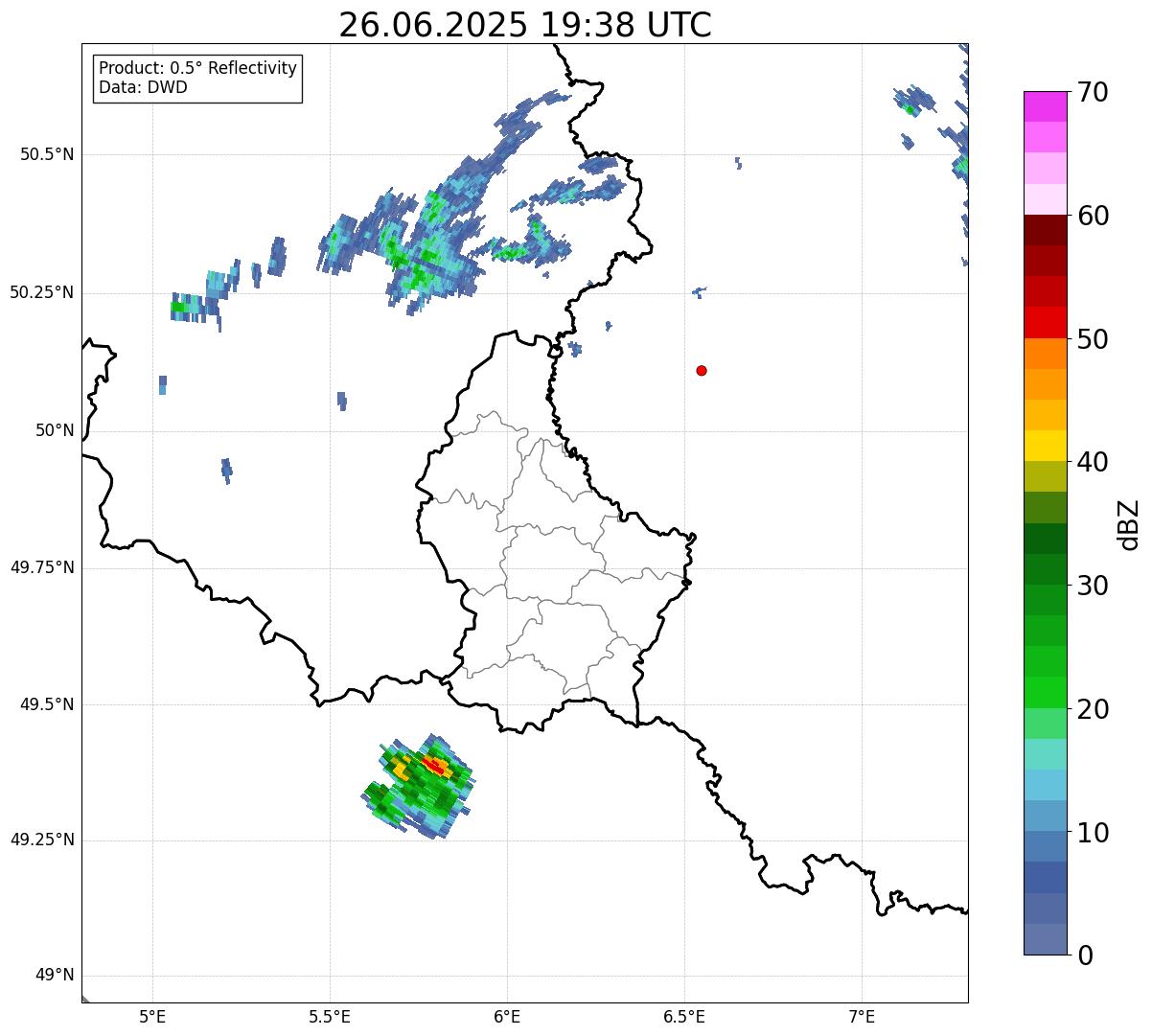Click longitude label "5°E"
This screenshot has height=1036, width=1152.
click(x=152, y=1016)
